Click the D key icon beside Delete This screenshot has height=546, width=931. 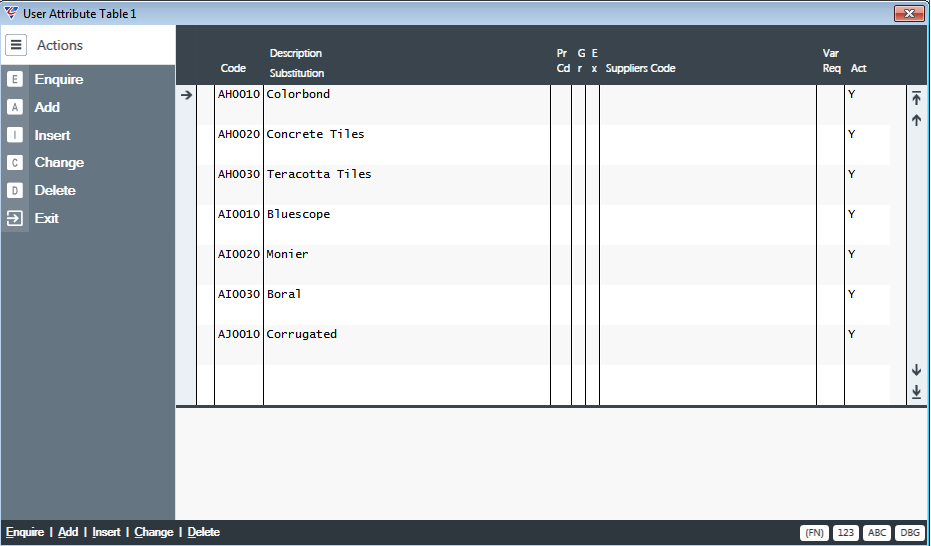click(15, 190)
